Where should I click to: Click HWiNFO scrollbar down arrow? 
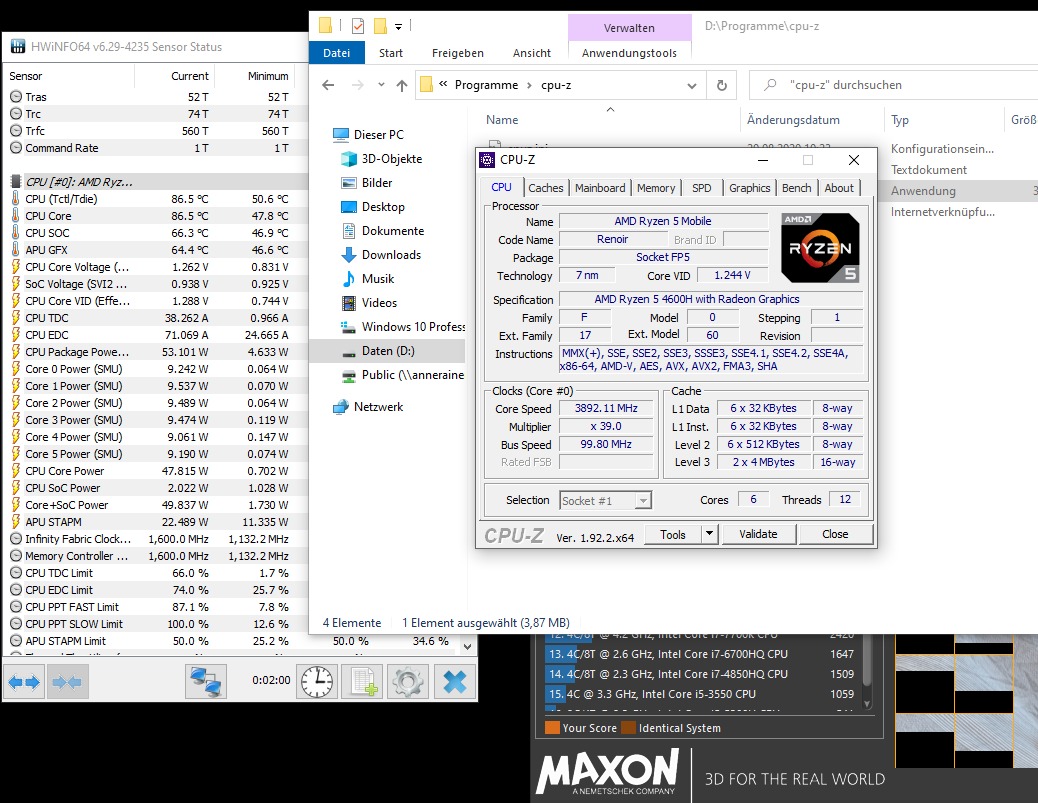468,646
